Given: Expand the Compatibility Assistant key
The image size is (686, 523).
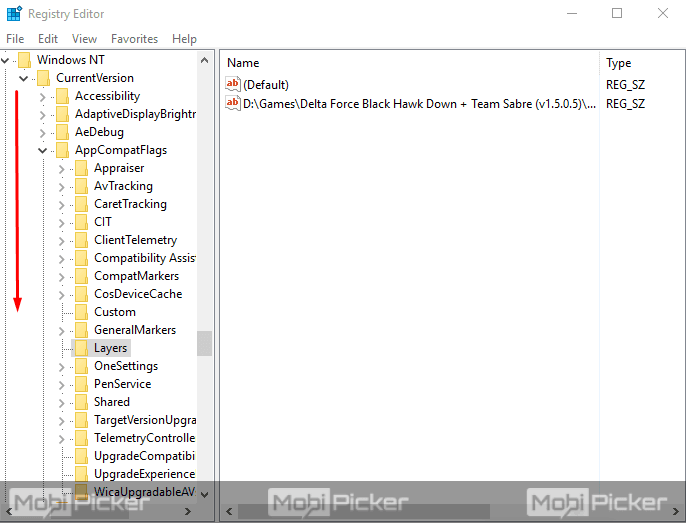Looking at the screenshot, I should (62, 259).
